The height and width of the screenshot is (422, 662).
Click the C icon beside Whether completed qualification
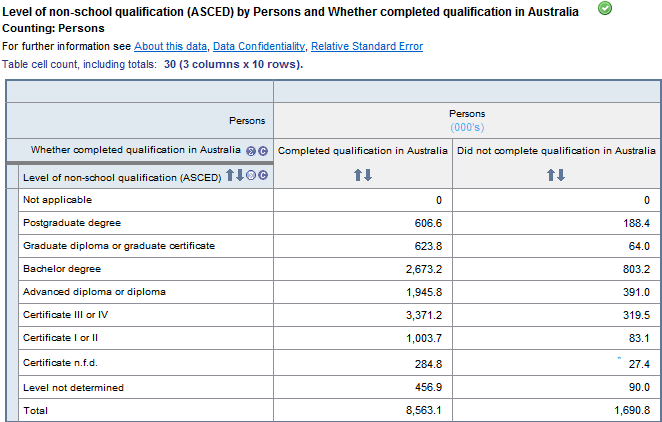pos(263,151)
